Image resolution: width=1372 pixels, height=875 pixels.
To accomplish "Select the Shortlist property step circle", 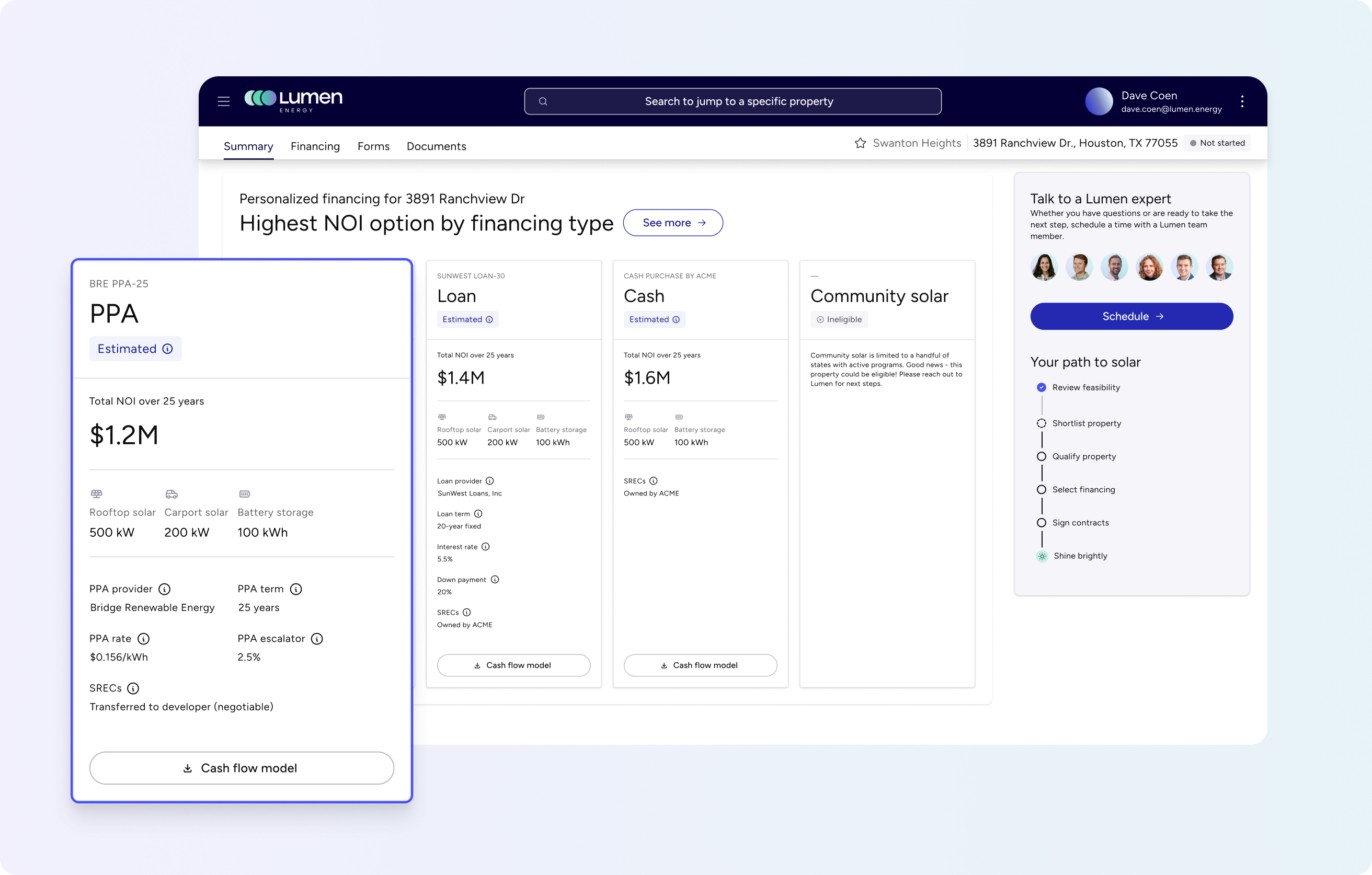I will (1041, 423).
